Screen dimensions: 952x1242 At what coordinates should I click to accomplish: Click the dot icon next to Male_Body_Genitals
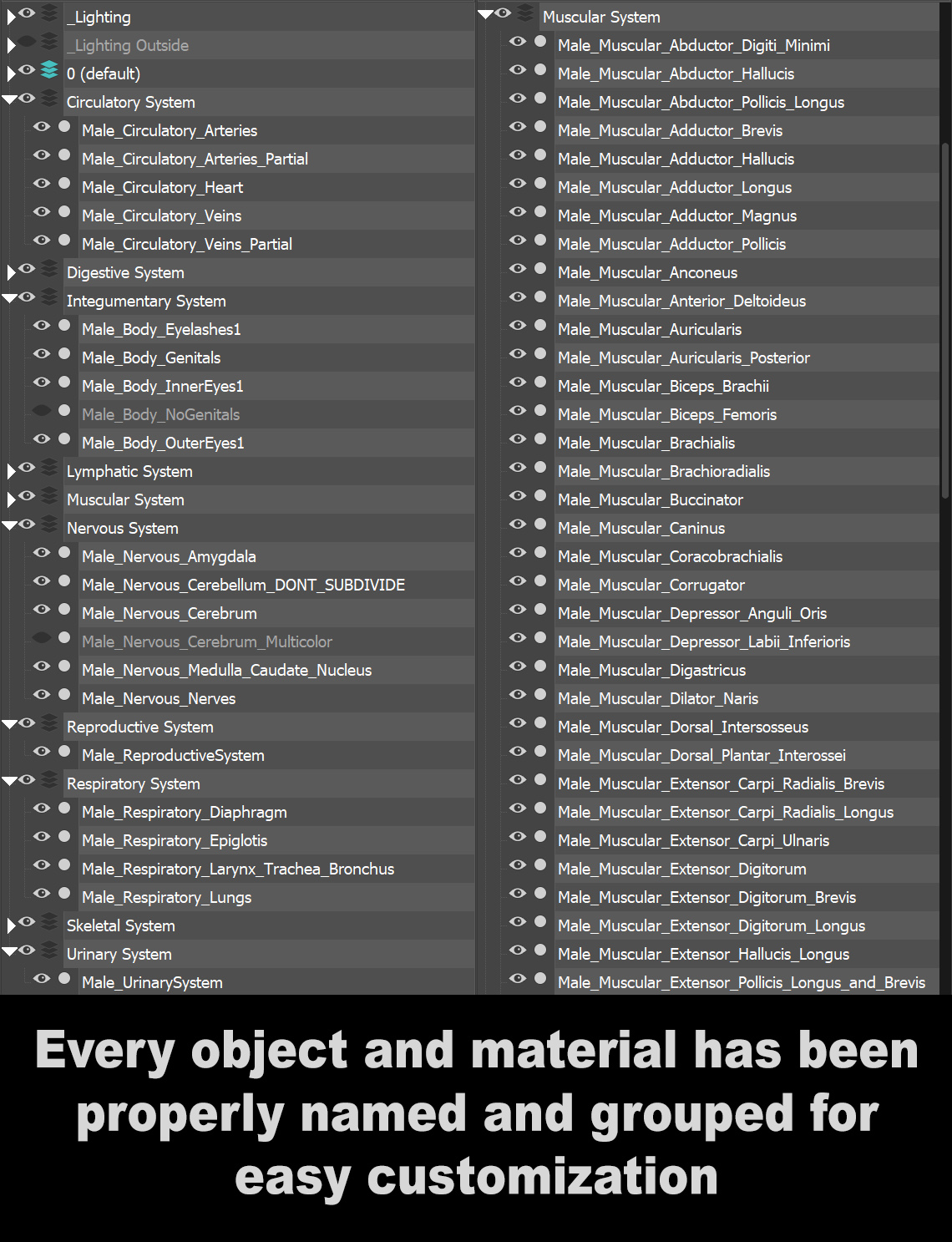coord(64,354)
